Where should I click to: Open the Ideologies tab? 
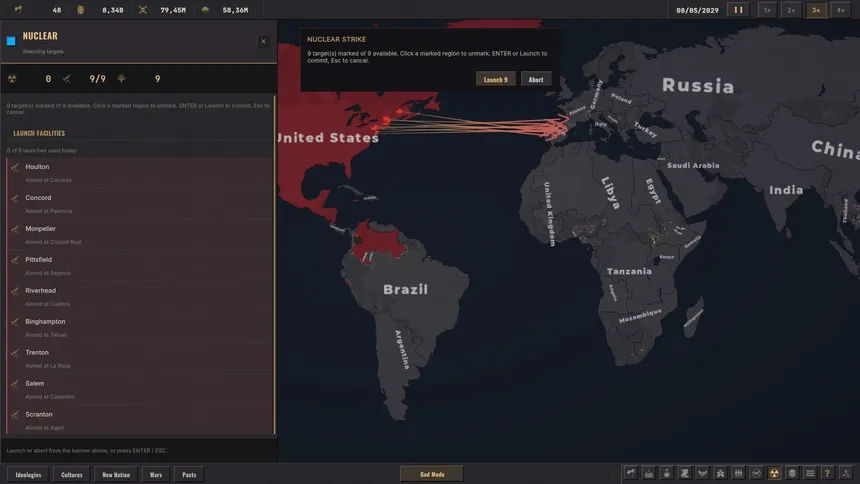(x=29, y=475)
